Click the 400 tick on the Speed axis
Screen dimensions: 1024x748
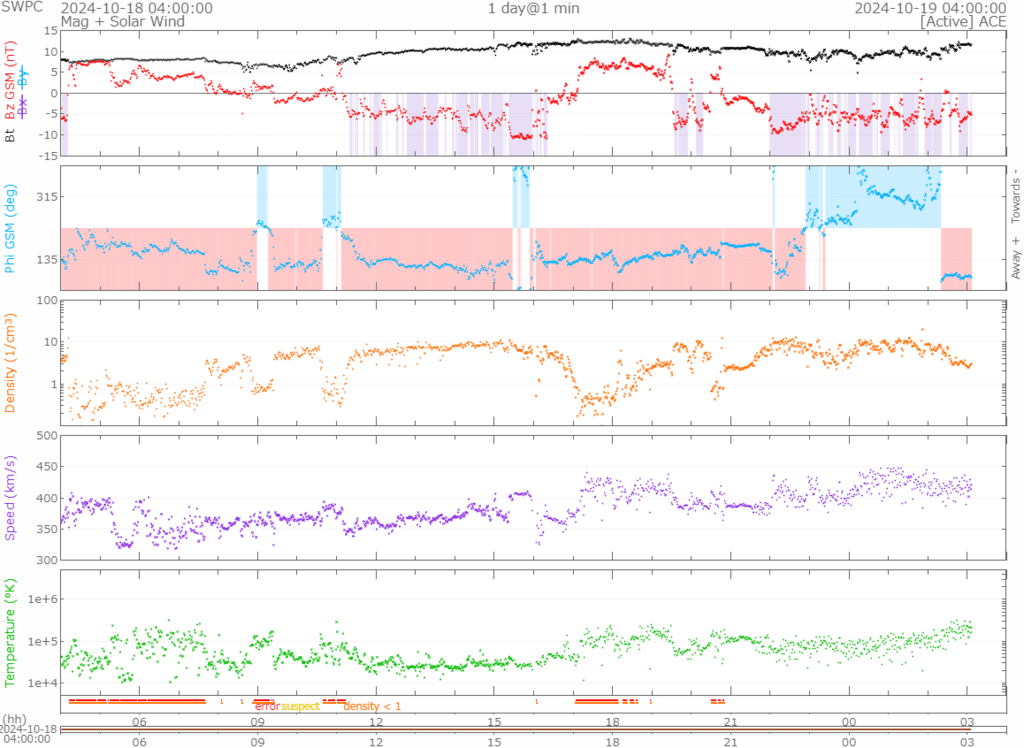click(47, 498)
